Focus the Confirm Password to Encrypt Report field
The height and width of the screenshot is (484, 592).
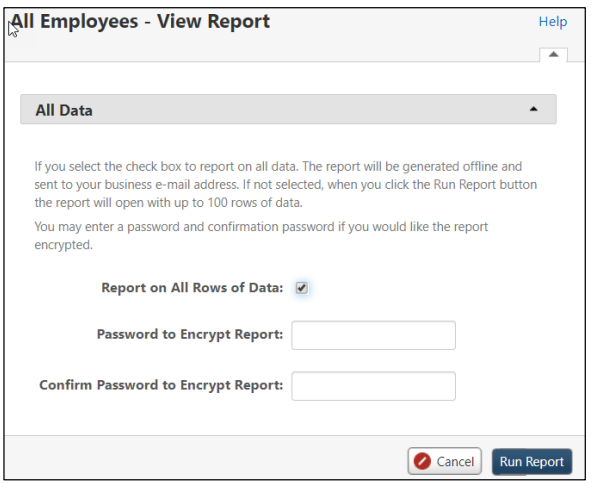[x=373, y=386]
